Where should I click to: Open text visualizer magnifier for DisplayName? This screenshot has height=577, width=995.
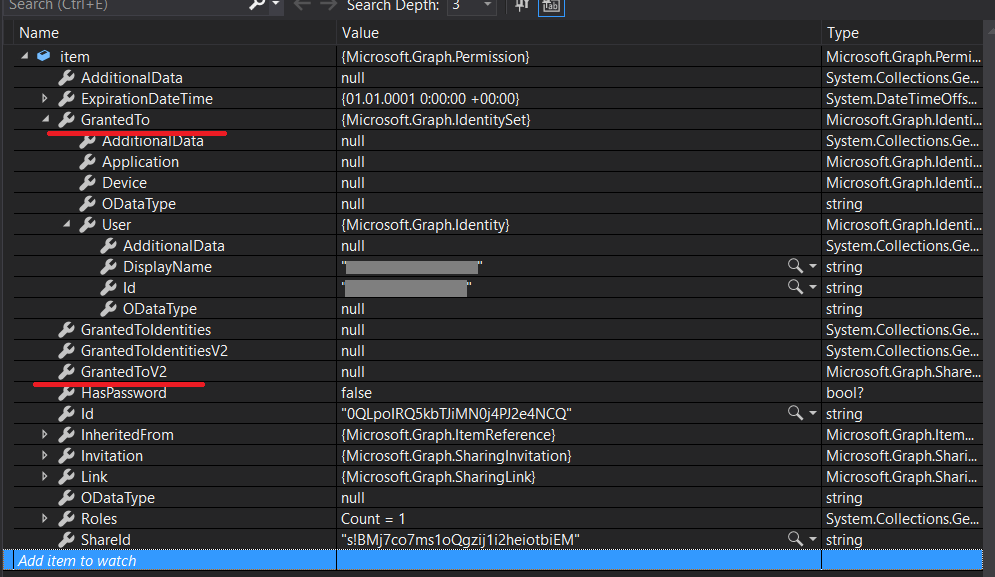(794, 265)
